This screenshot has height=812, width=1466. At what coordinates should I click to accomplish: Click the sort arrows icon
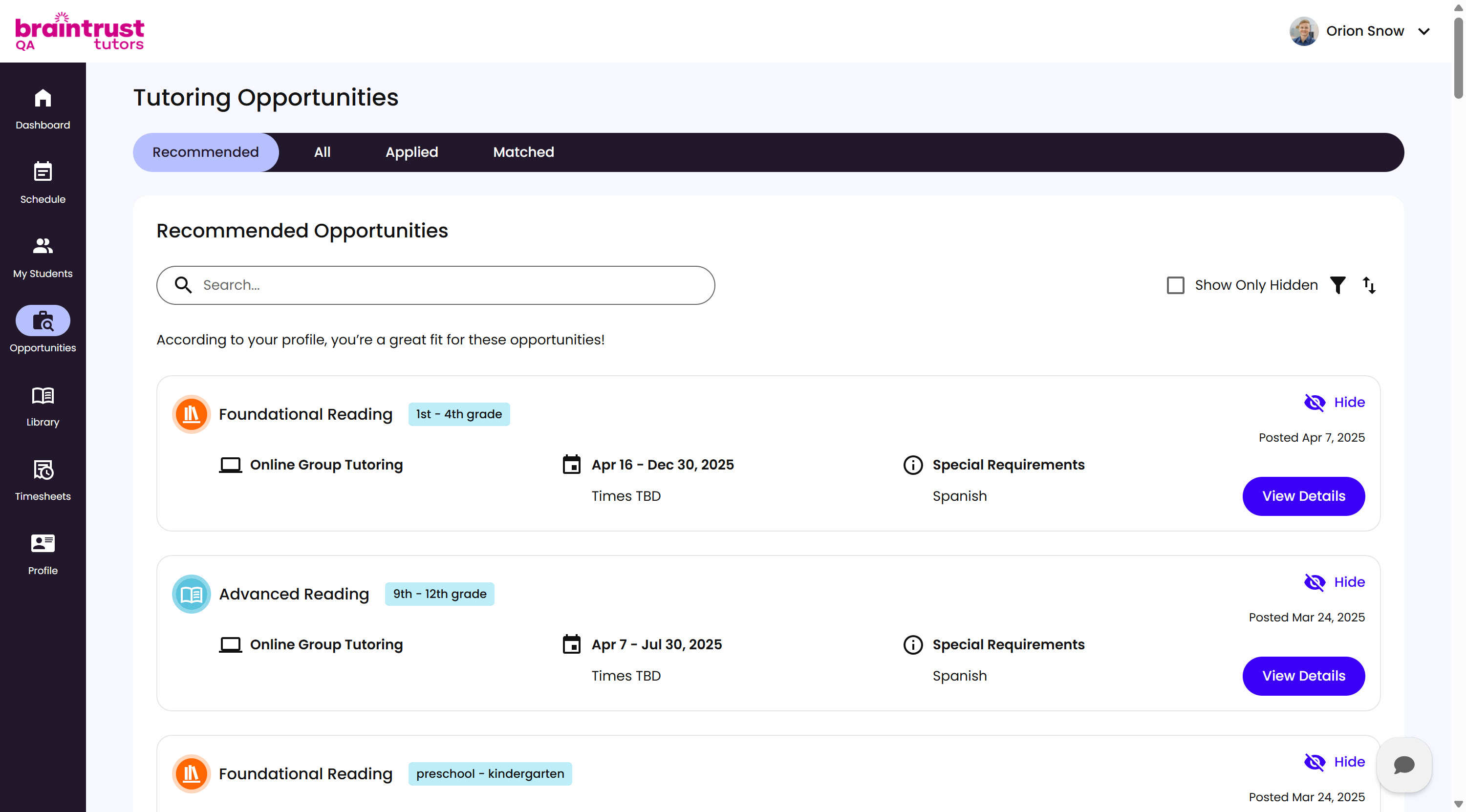tap(1369, 285)
